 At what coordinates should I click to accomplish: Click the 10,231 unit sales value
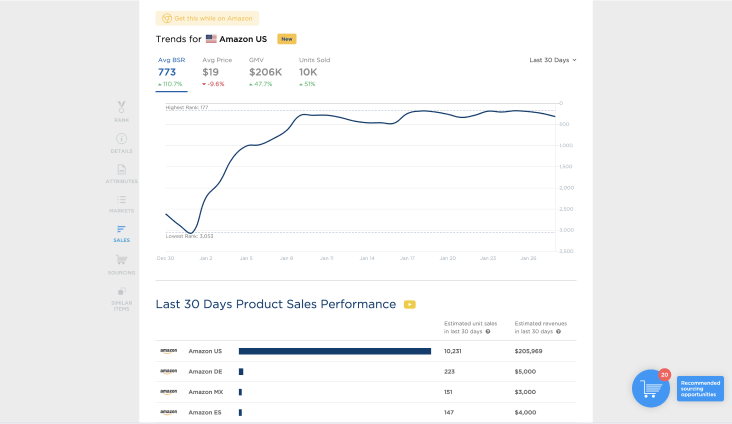coord(452,351)
